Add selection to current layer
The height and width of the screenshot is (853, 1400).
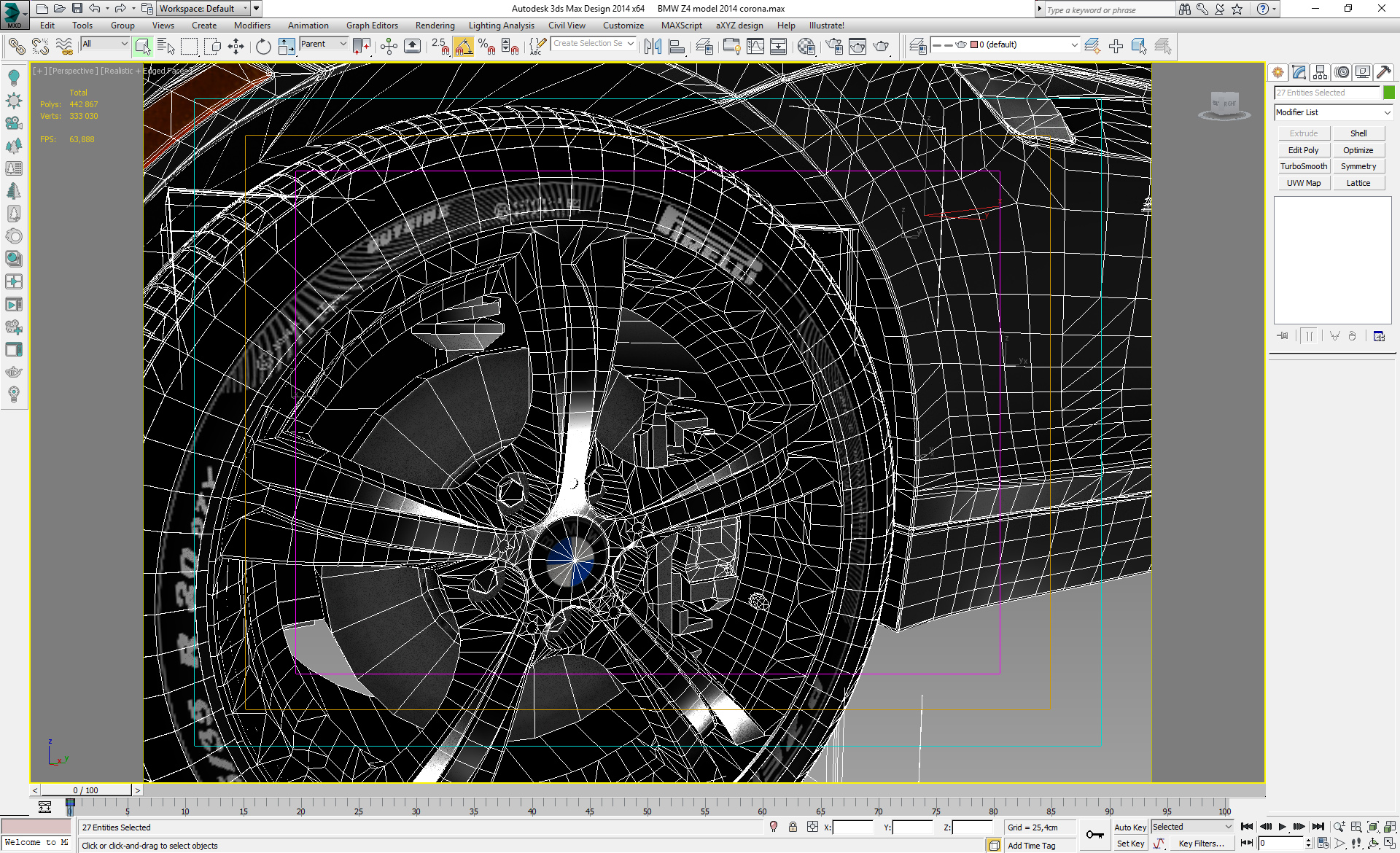pyautogui.click(x=1116, y=47)
